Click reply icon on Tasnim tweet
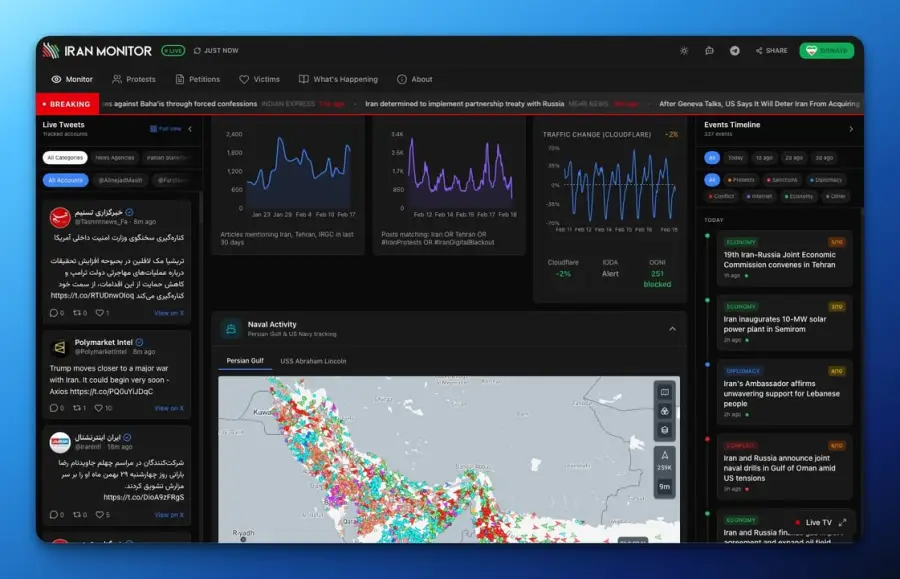Screen dimensions: 900x579 click(53, 313)
